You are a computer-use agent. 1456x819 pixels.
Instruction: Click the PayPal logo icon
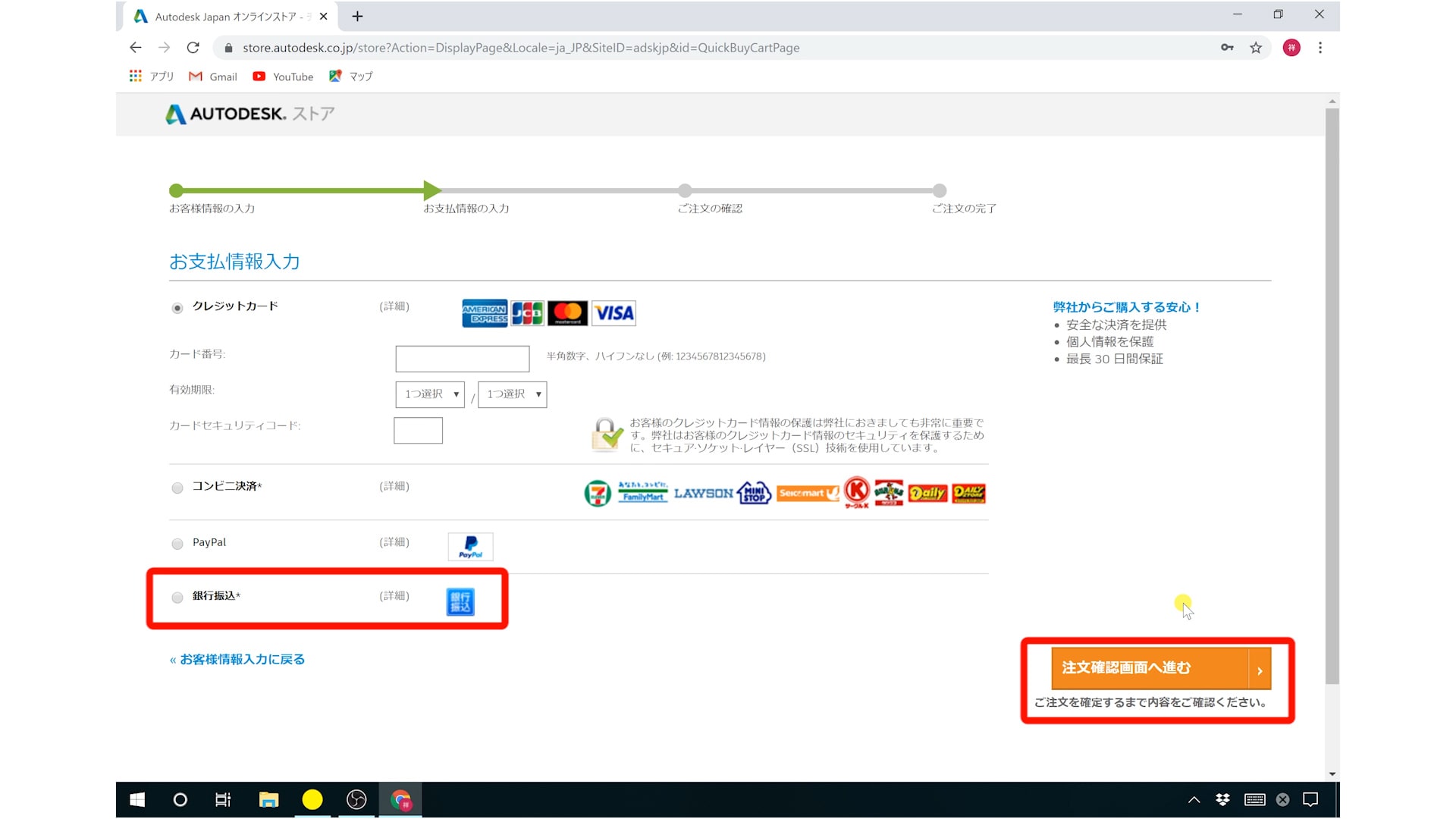[x=470, y=546]
